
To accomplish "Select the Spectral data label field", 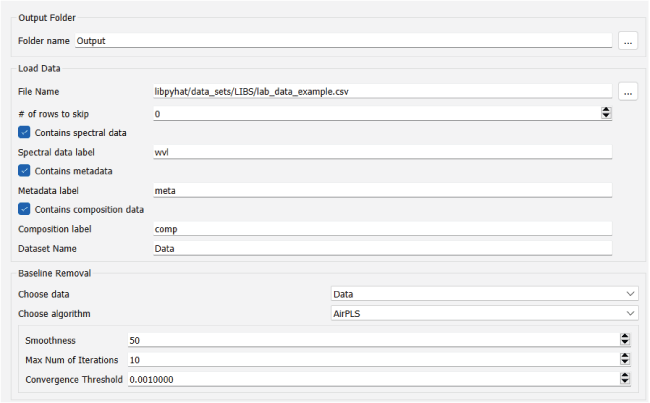I will click(x=380, y=152).
